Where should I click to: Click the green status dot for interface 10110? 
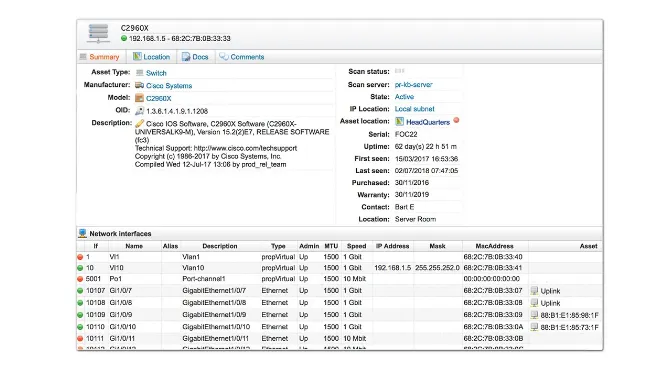click(x=80, y=326)
